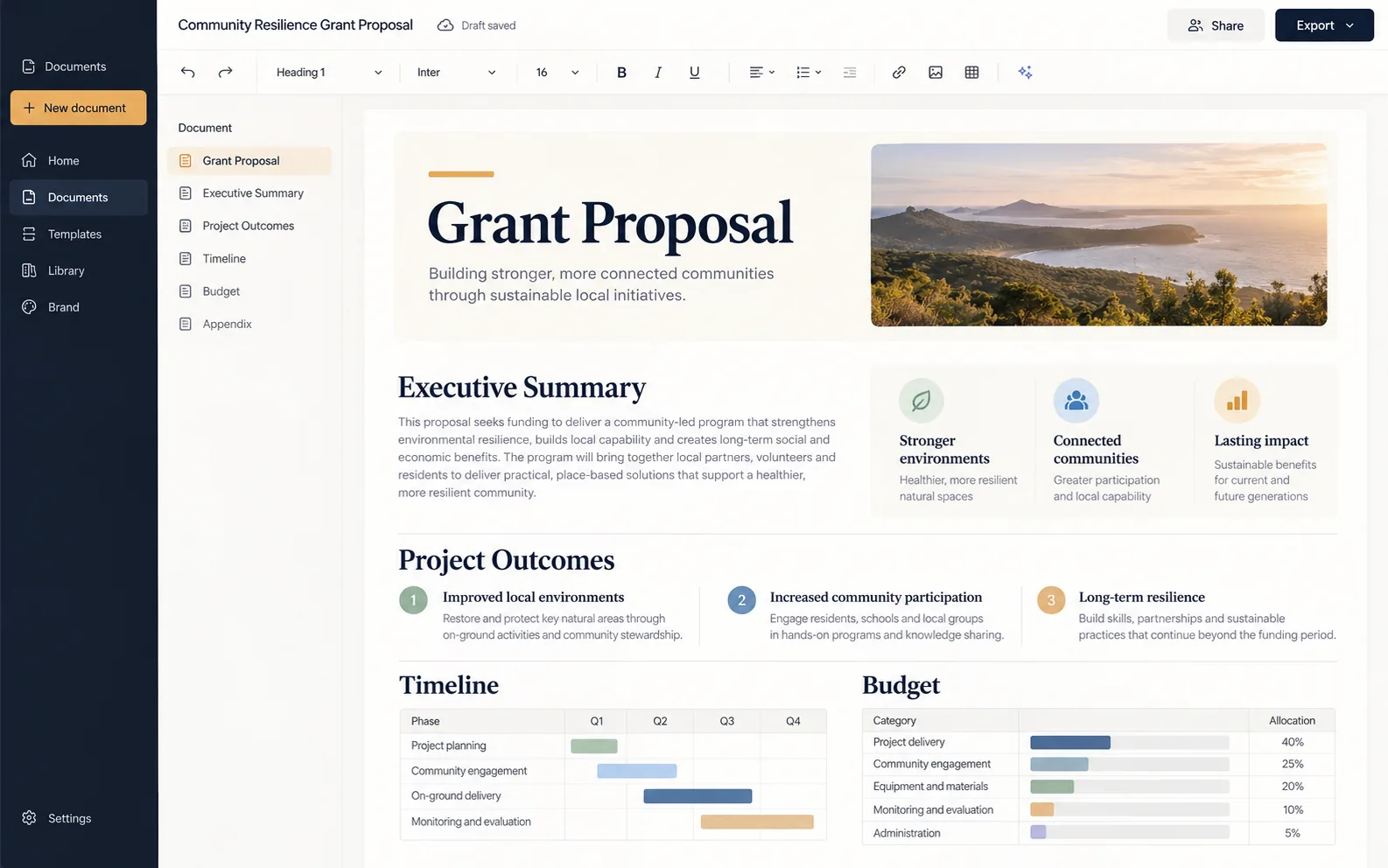
Task: Toggle italic formatting
Action: (x=658, y=73)
